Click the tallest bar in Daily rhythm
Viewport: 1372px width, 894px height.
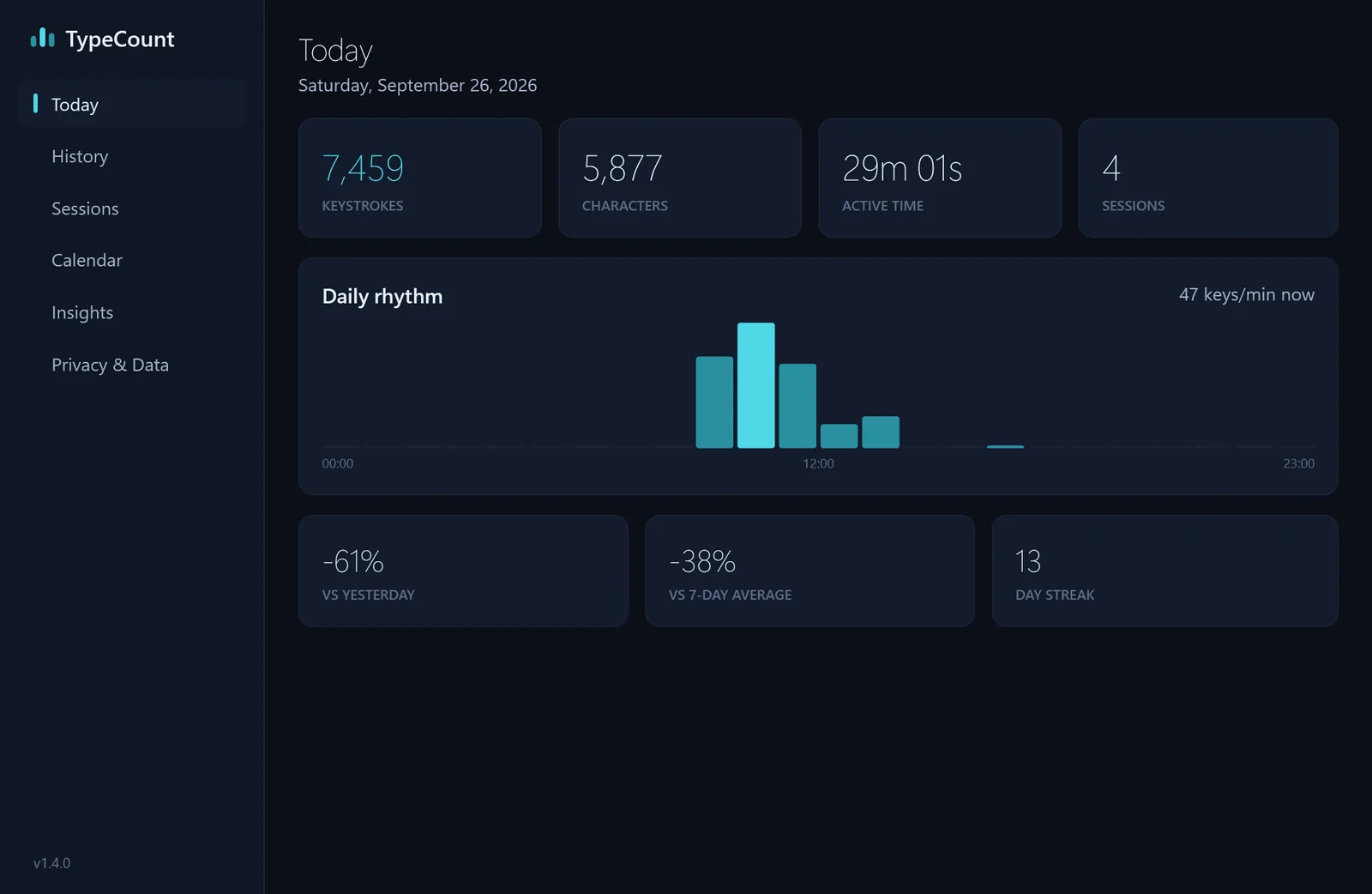coord(755,385)
